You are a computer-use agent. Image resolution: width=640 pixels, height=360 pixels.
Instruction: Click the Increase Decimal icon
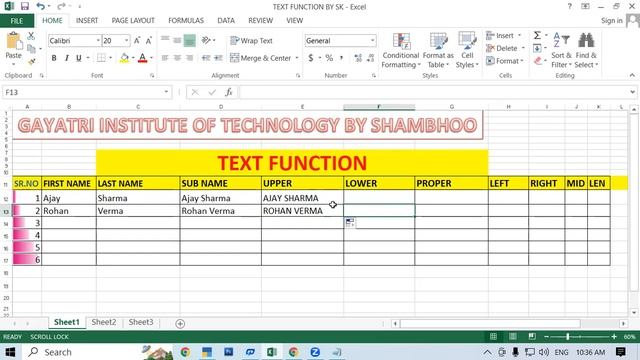point(358,58)
